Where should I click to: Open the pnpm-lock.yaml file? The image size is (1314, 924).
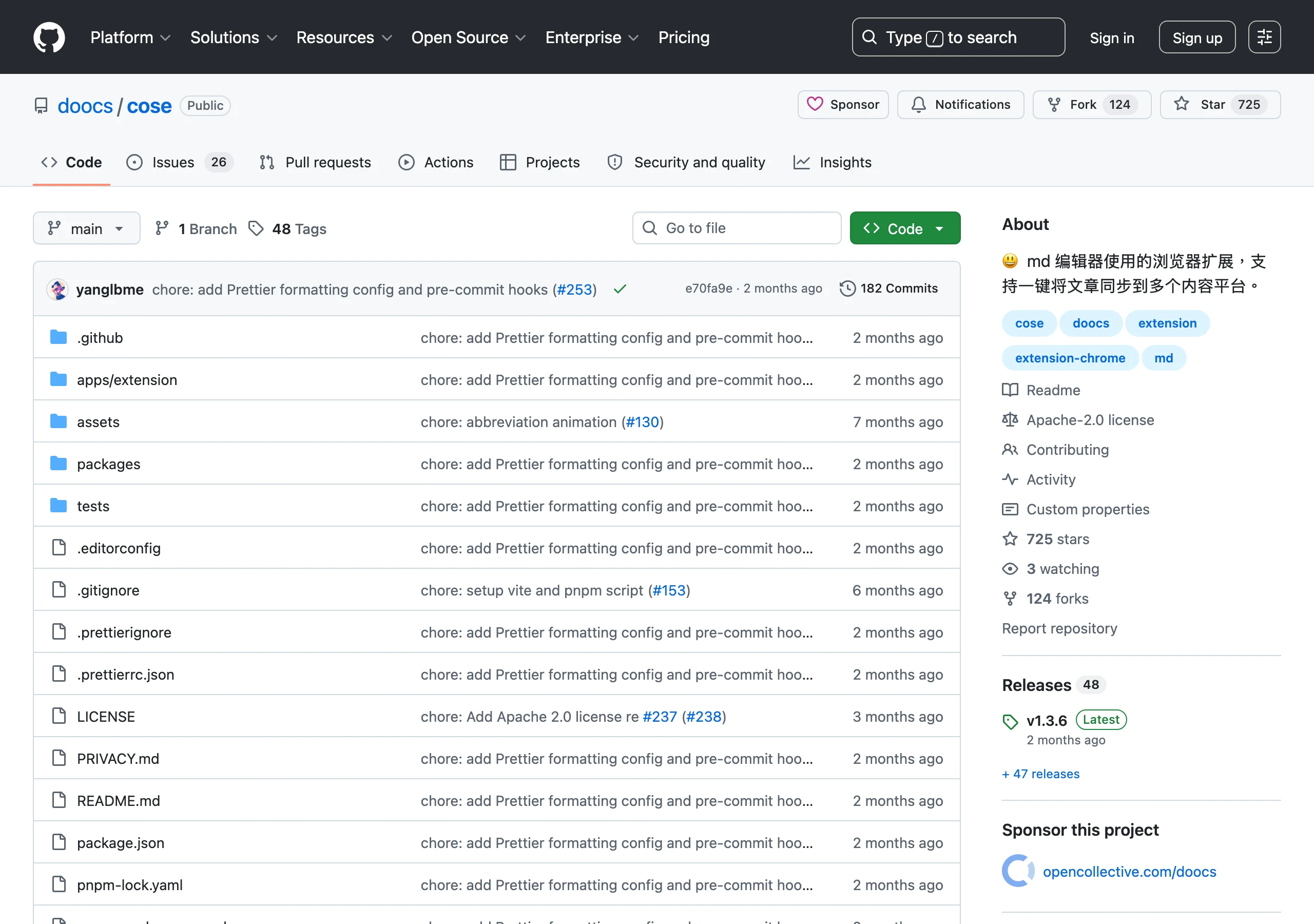click(130, 884)
